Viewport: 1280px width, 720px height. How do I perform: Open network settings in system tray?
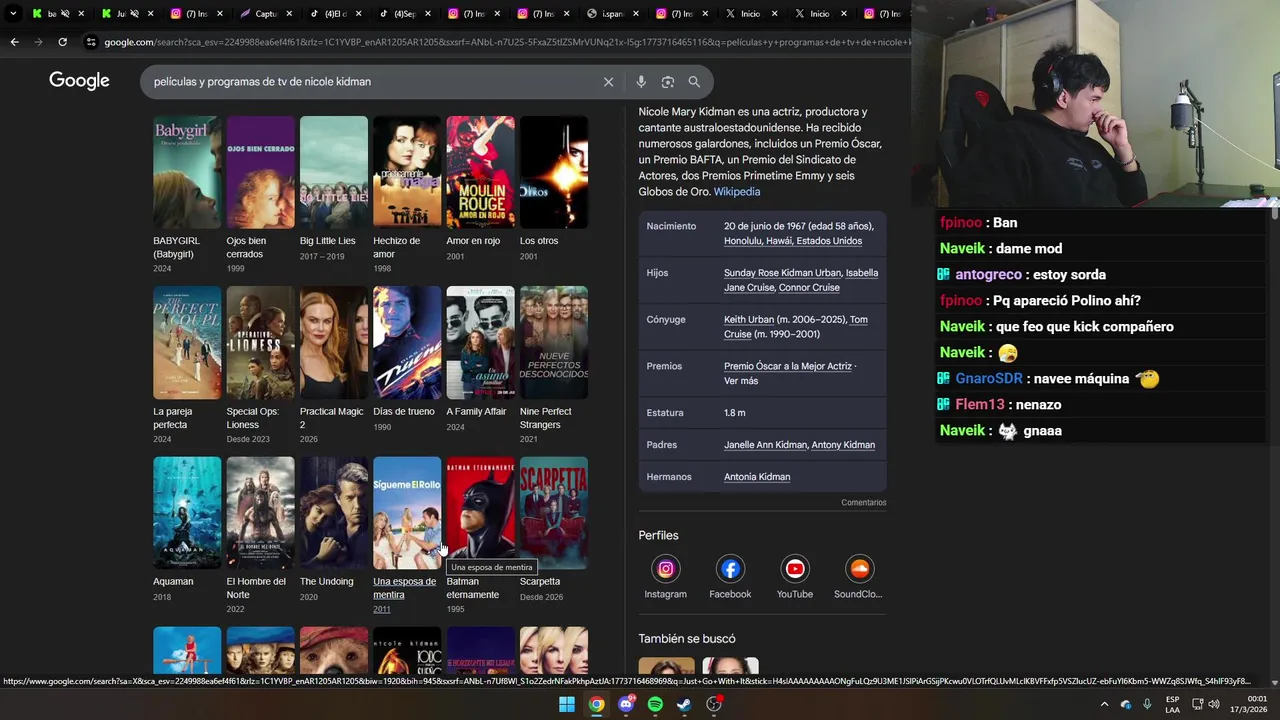point(1197,704)
